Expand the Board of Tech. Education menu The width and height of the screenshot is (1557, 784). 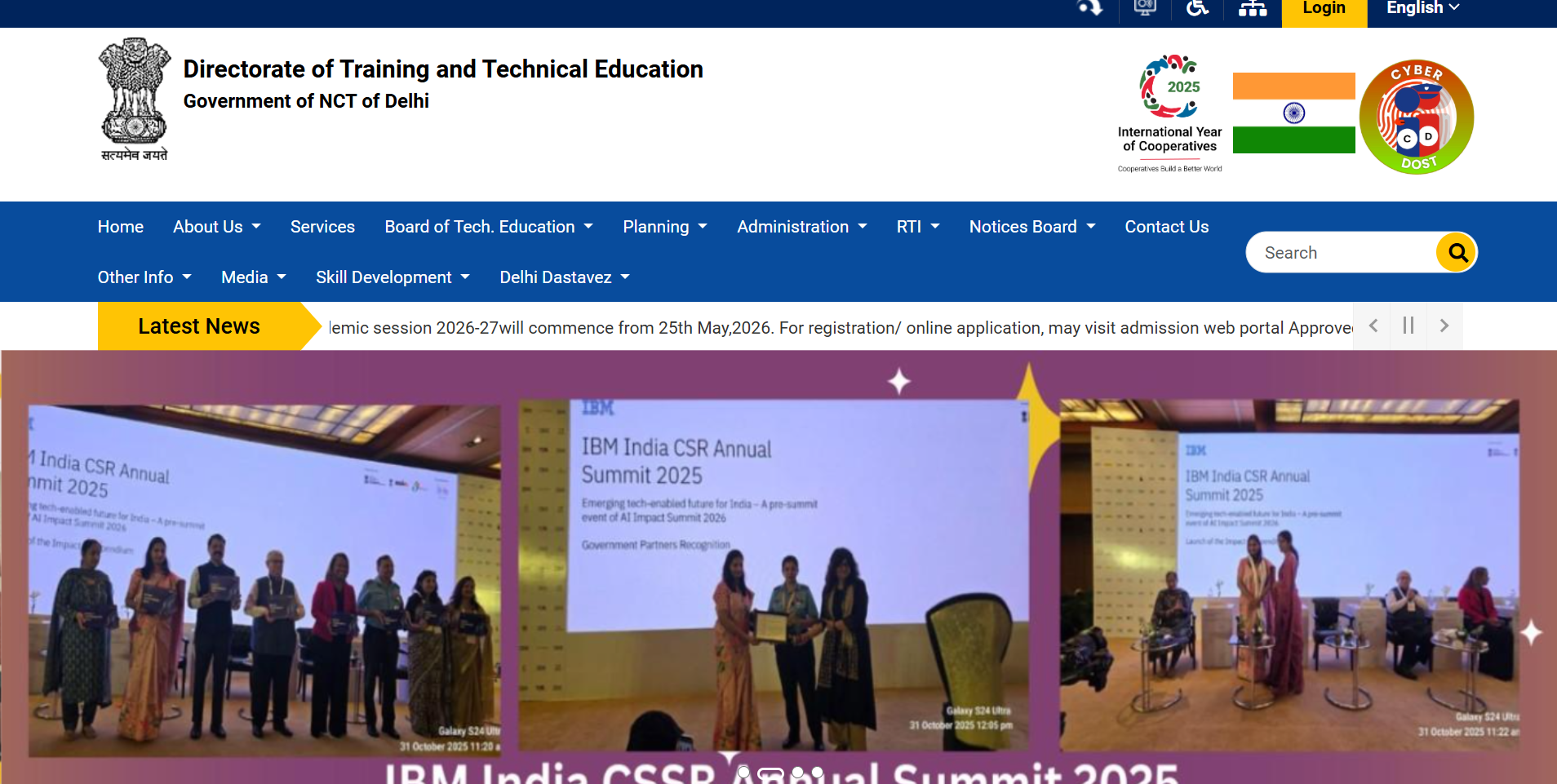[489, 227]
